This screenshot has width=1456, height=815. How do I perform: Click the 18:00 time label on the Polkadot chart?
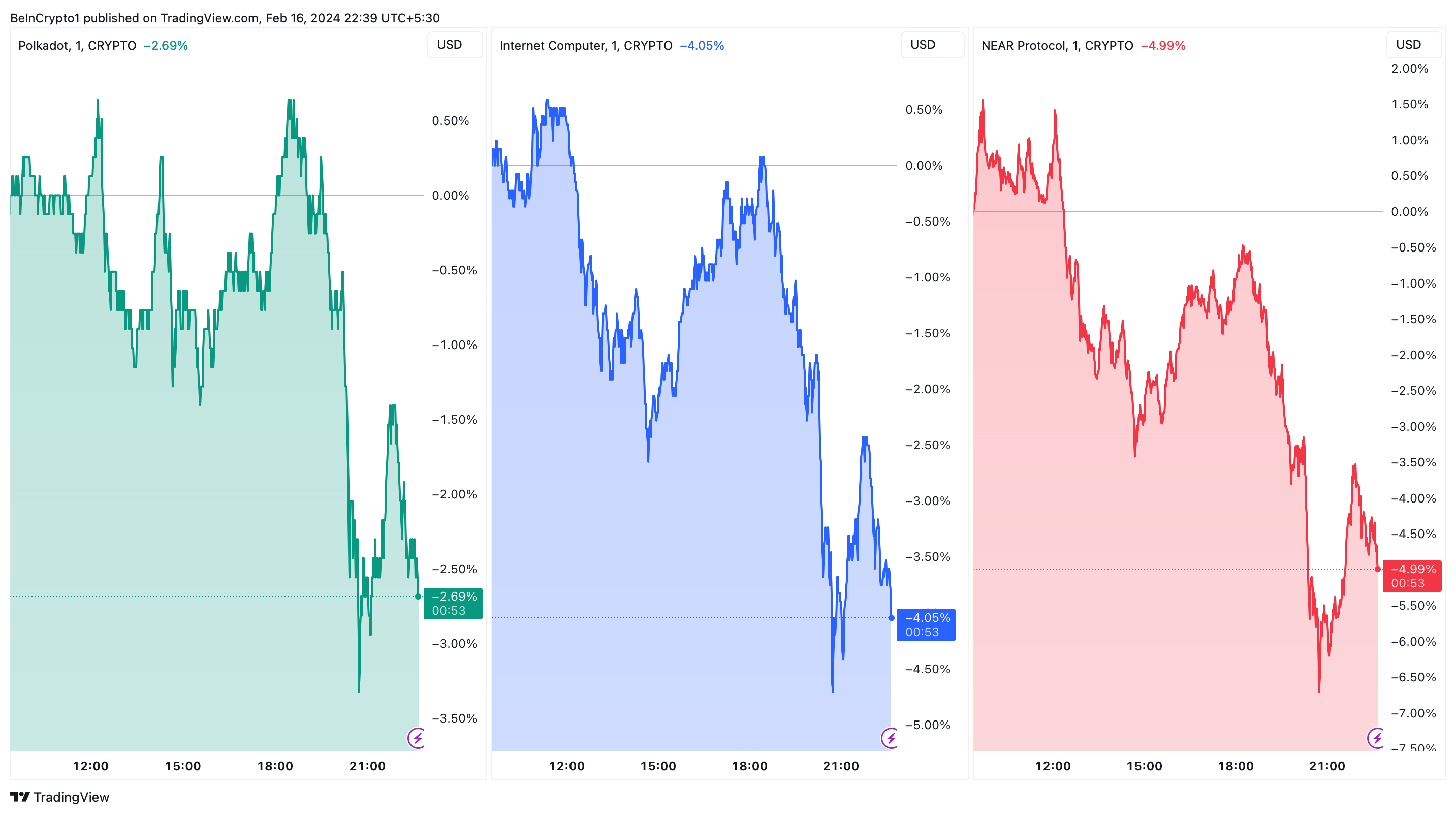275,766
